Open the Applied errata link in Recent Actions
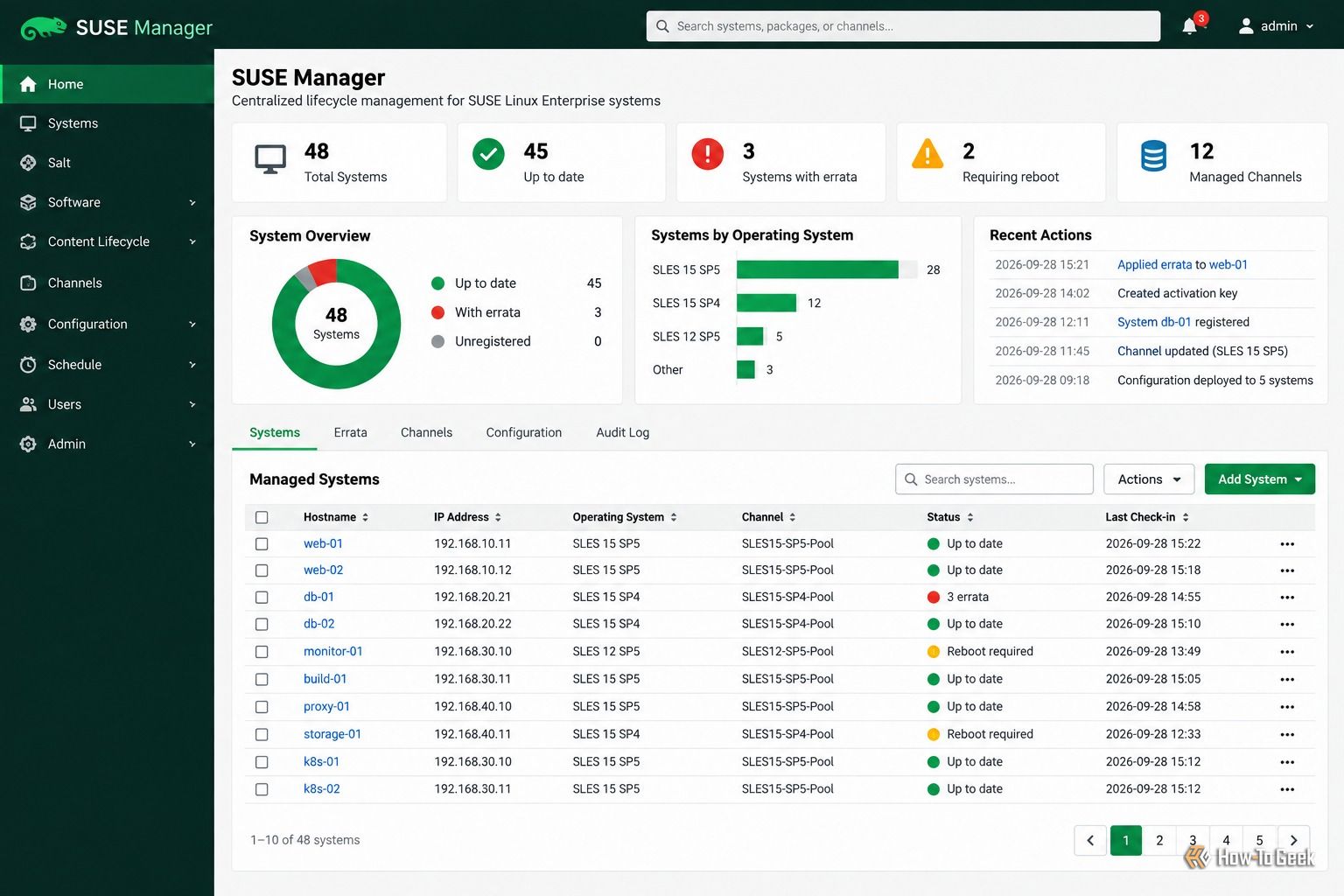Viewport: 1344px width, 896px height. tap(1154, 264)
